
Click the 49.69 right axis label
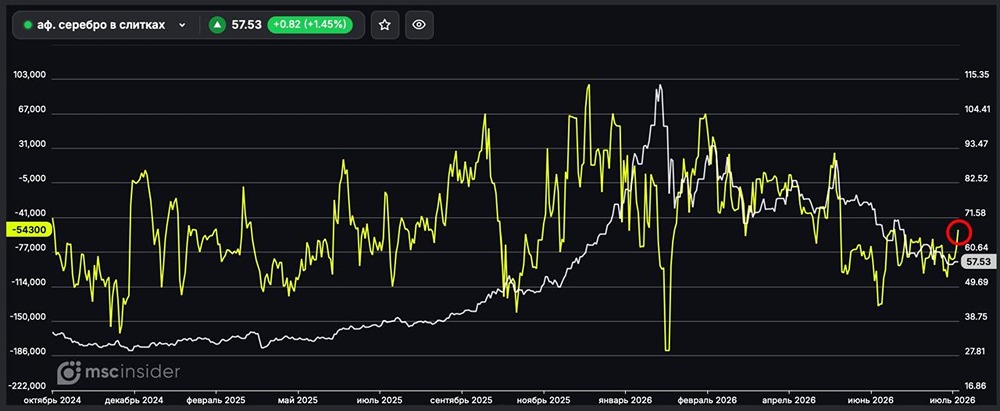pos(976,282)
